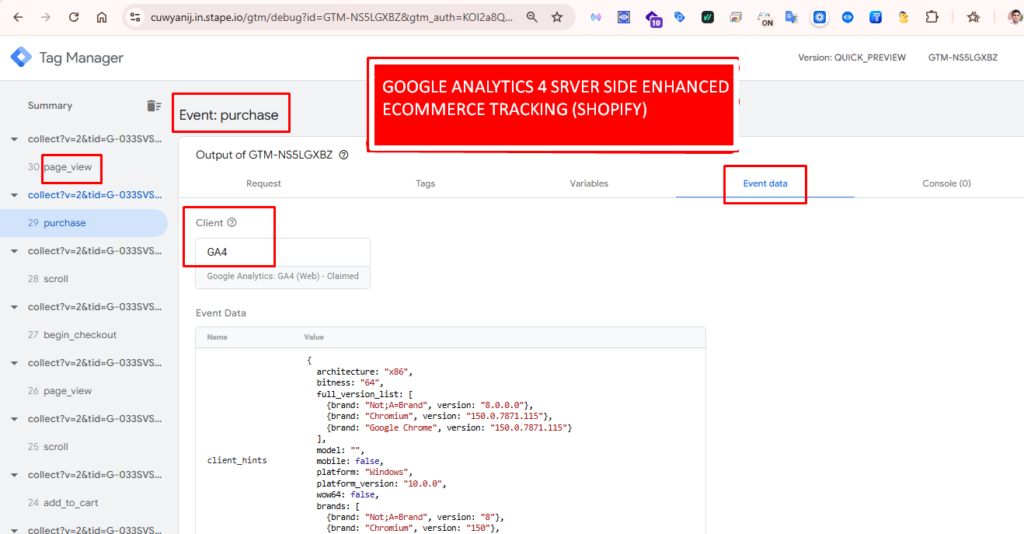Click the Value column header
The width and height of the screenshot is (1024, 534).
coord(313,337)
